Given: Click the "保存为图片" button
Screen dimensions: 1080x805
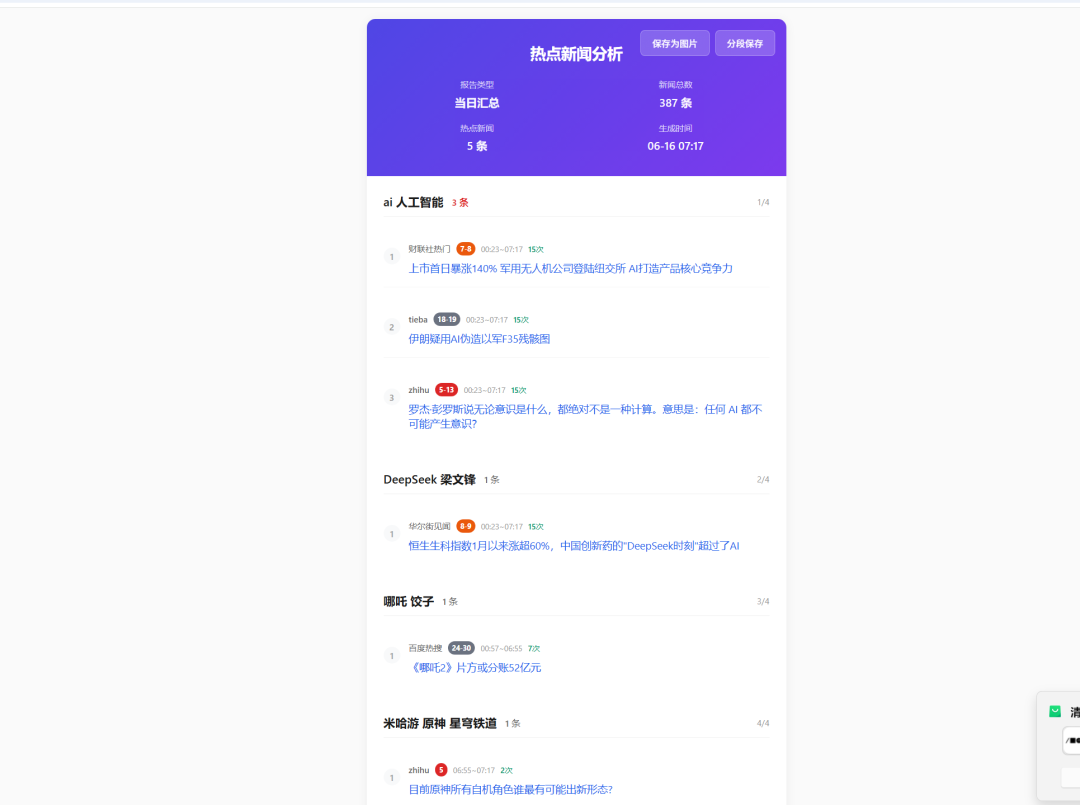Looking at the screenshot, I should pyautogui.click(x=674, y=42).
